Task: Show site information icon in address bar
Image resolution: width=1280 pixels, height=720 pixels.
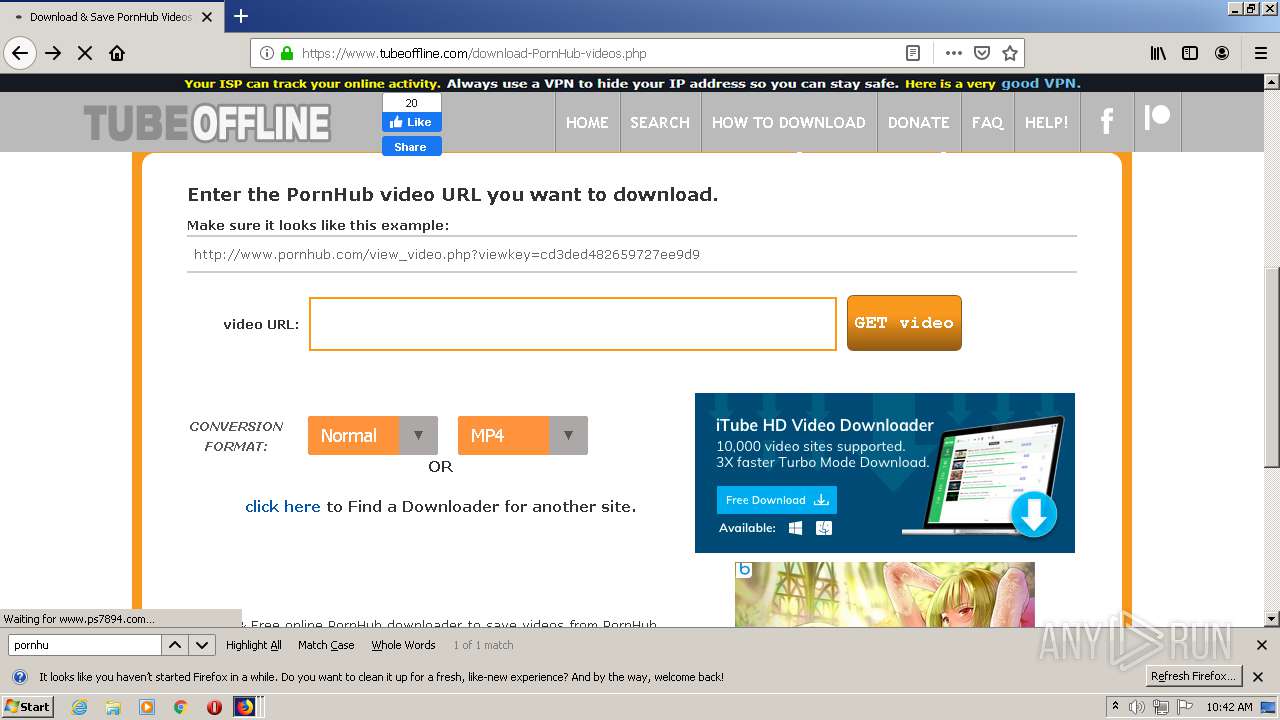Action: [x=267, y=53]
